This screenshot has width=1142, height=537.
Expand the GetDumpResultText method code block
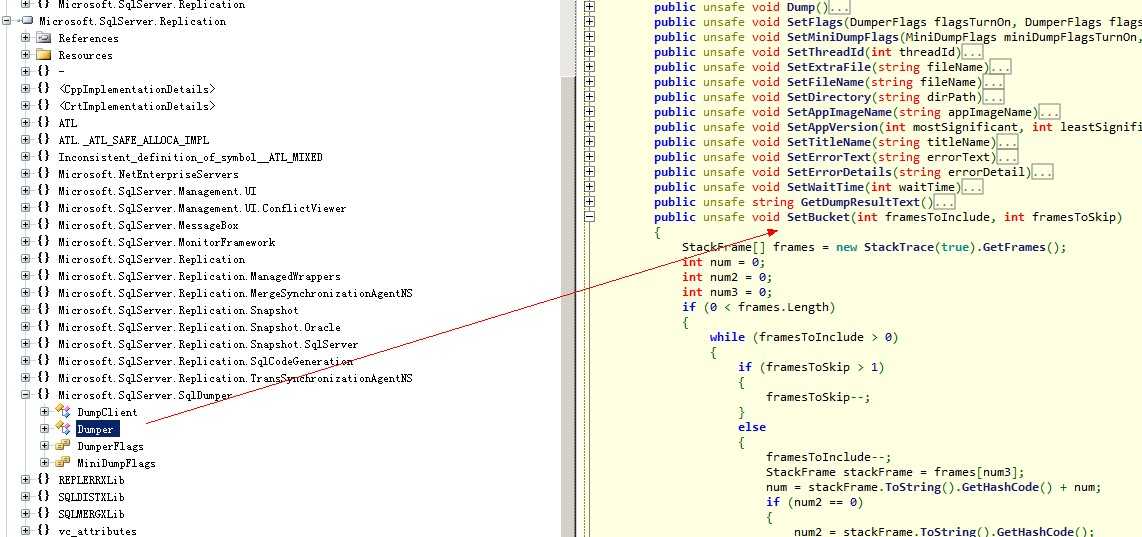point(590,202)
